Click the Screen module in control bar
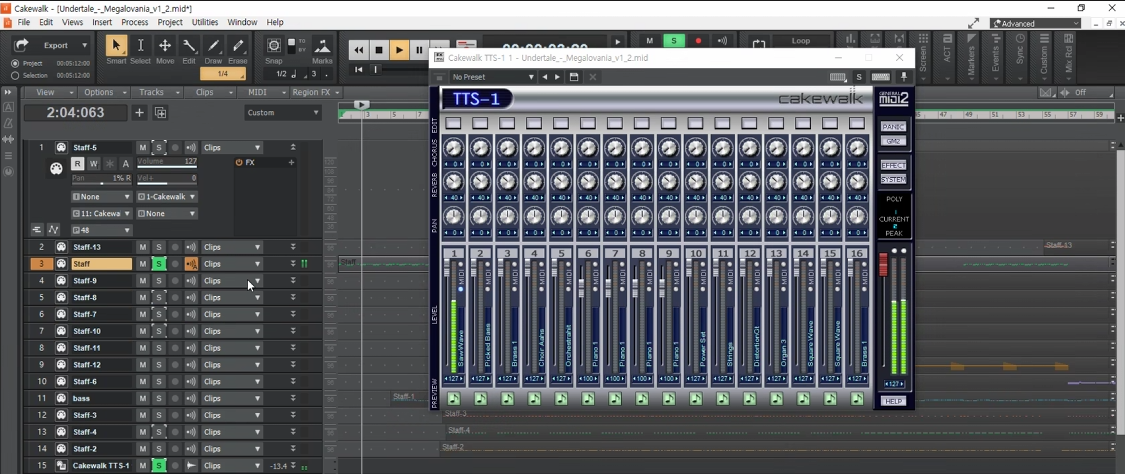This screenshot has height=474, width=1125. click(x=924, y=57)
